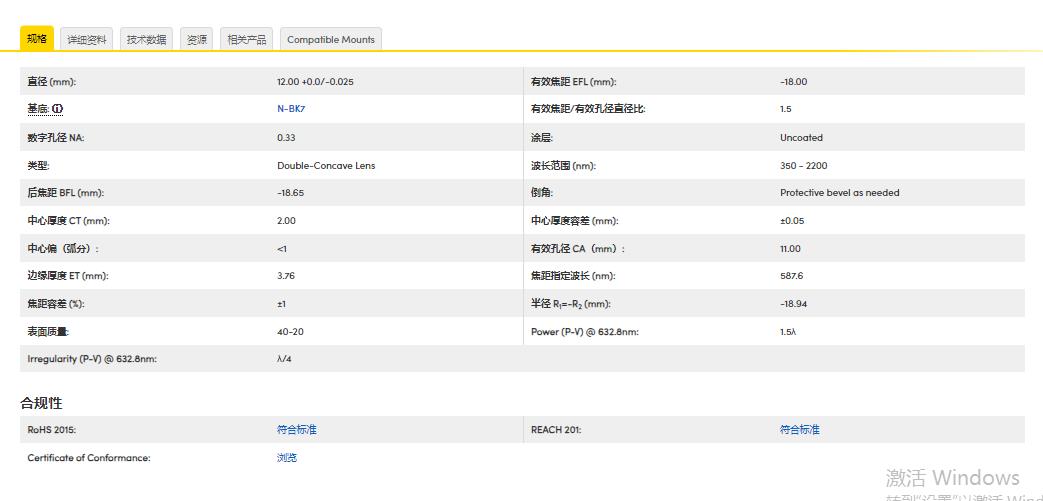Open the N-BK7 substrate link
Image resolution: width=1043 pixels, height=501 pixels.
pos(291,109)
